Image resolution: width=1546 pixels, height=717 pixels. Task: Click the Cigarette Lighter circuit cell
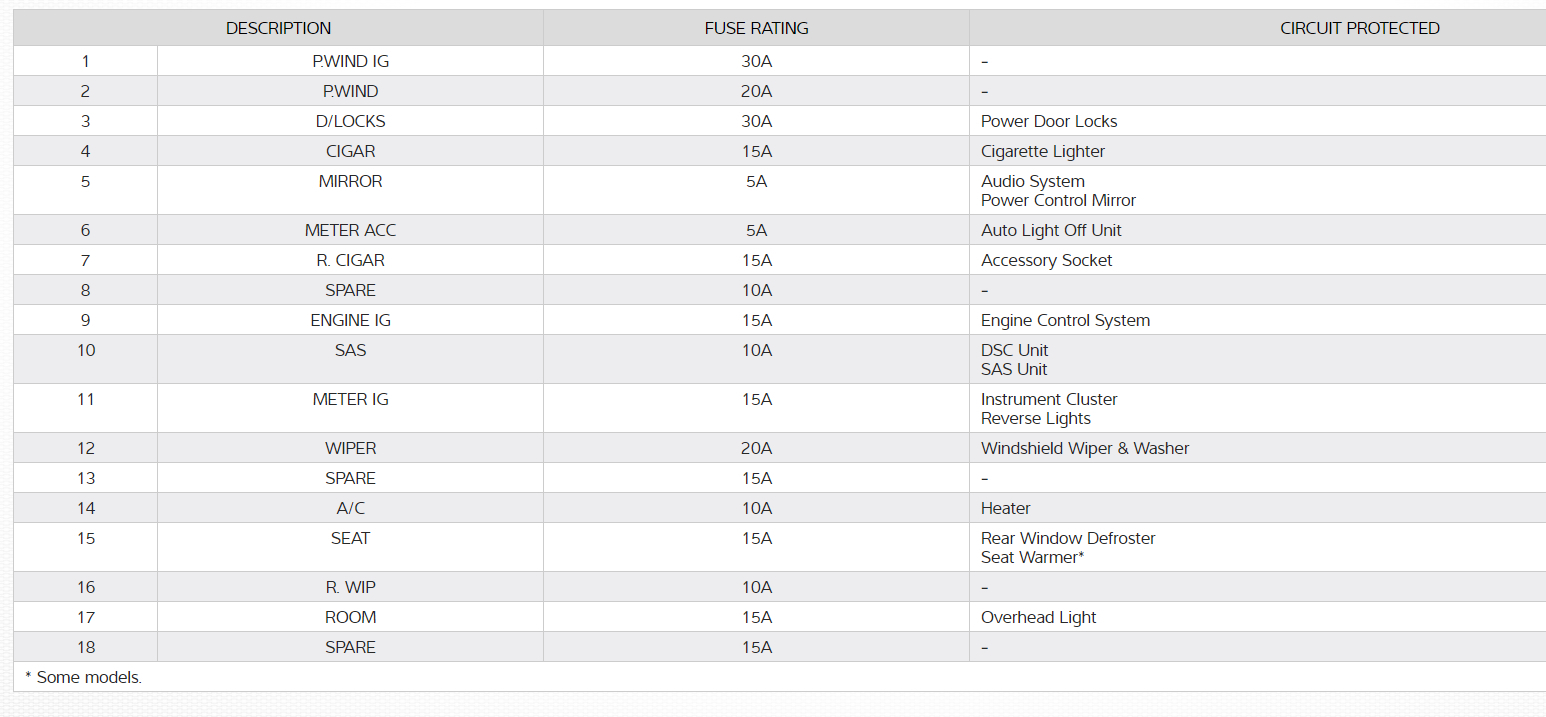(x=1042, y=151)
